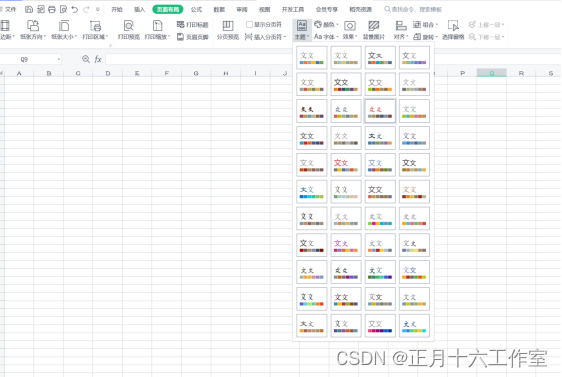Image resolution: width=562 pixels, height=377 pixels.
Task: Select column H header
Action: pyautogui.click(x=226, y=73)
